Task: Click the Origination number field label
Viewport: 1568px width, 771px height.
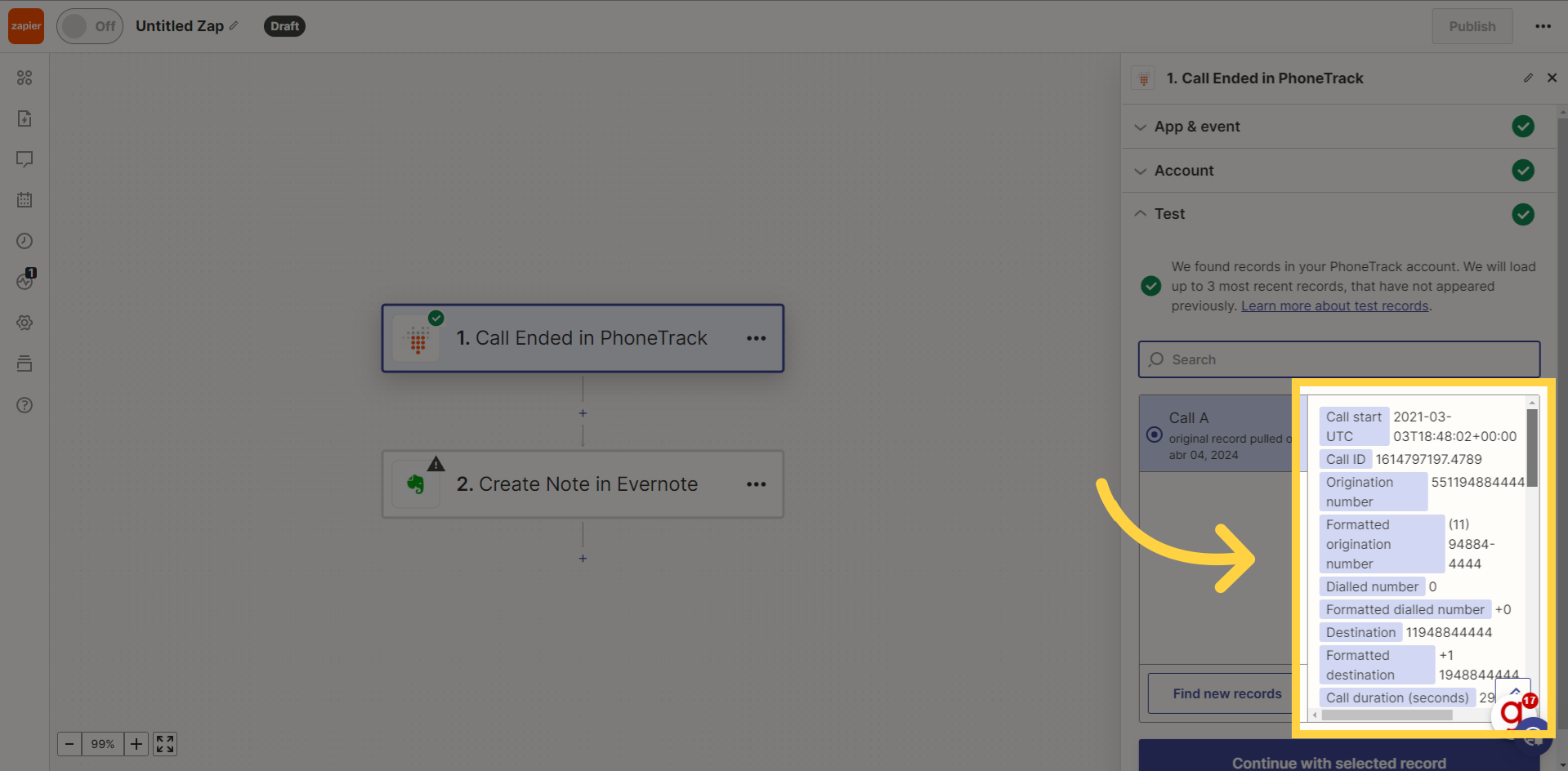Action: pyautogui.click(x=1373, y=492)
